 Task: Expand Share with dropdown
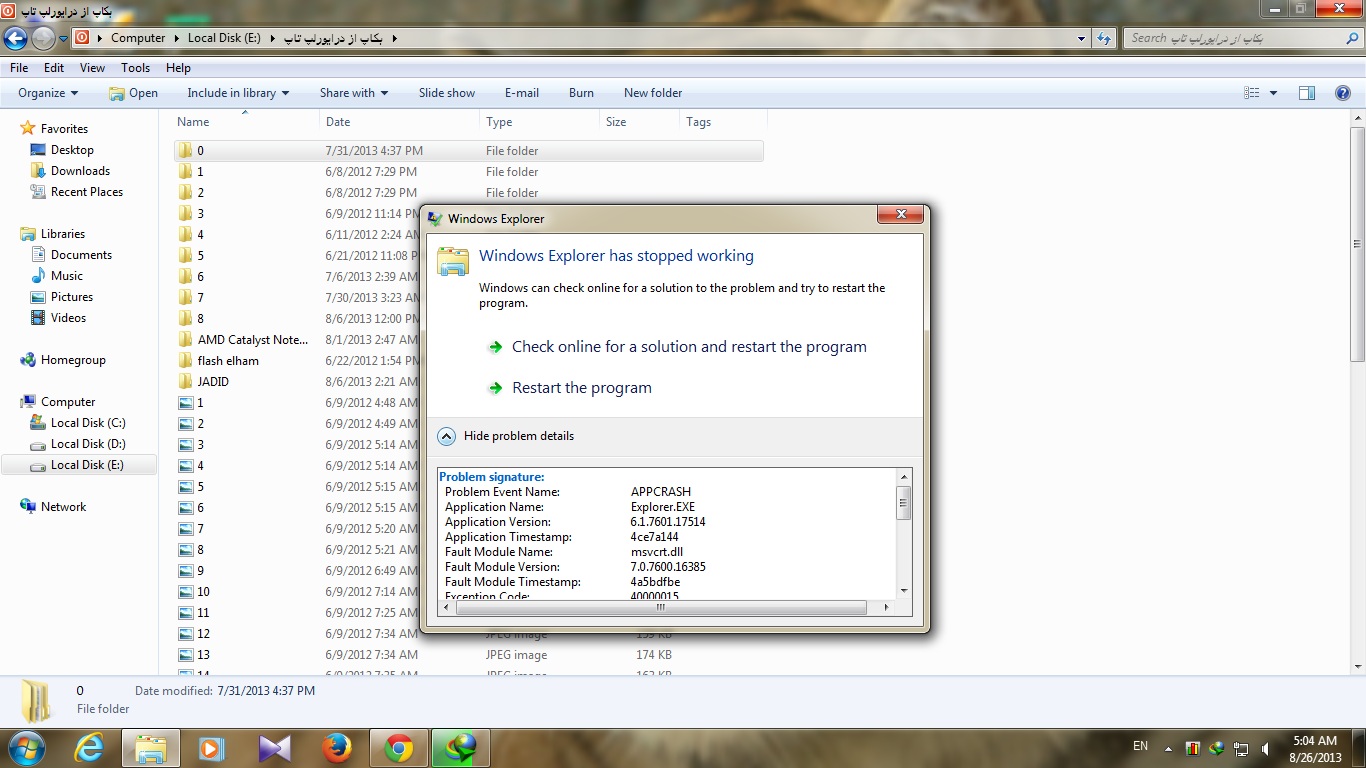coord(354,93)
